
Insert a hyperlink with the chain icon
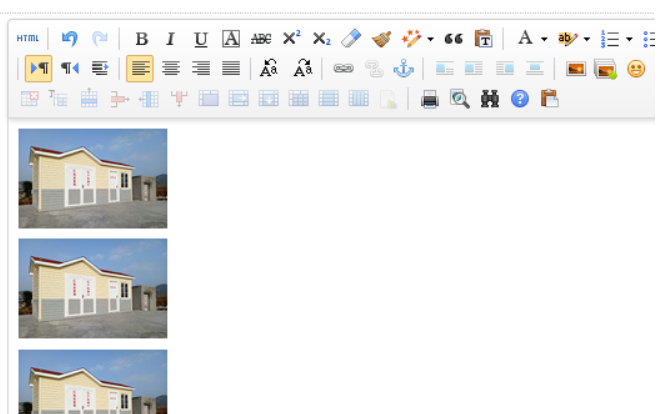pos(343,69)
